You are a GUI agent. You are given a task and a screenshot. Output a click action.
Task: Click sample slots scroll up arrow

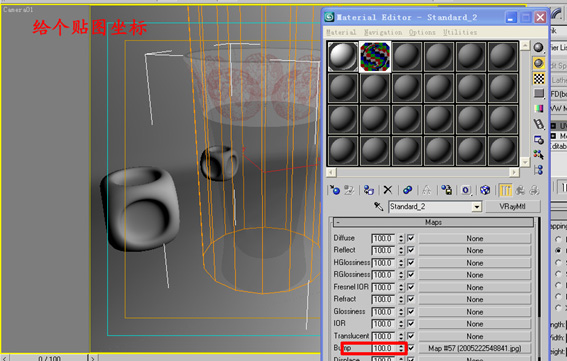[525, 46]
